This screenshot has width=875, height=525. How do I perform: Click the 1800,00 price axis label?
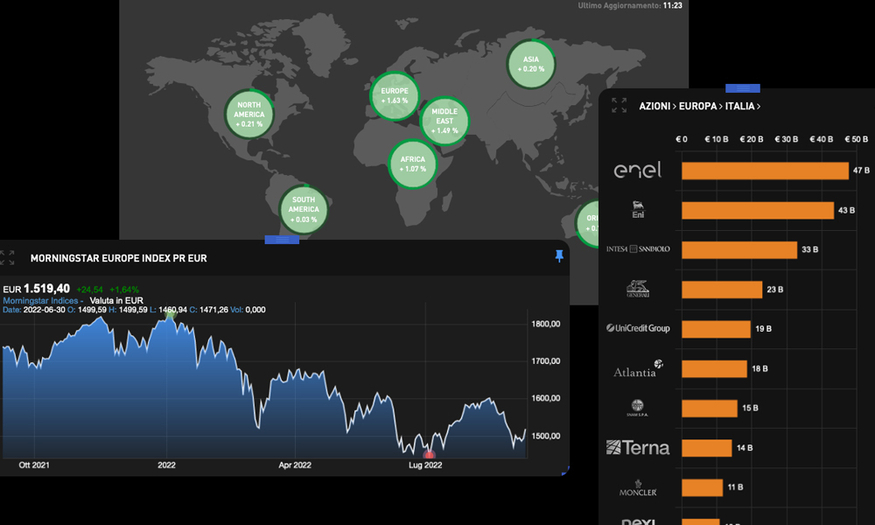pyautogui.click(x=546, y=324)
